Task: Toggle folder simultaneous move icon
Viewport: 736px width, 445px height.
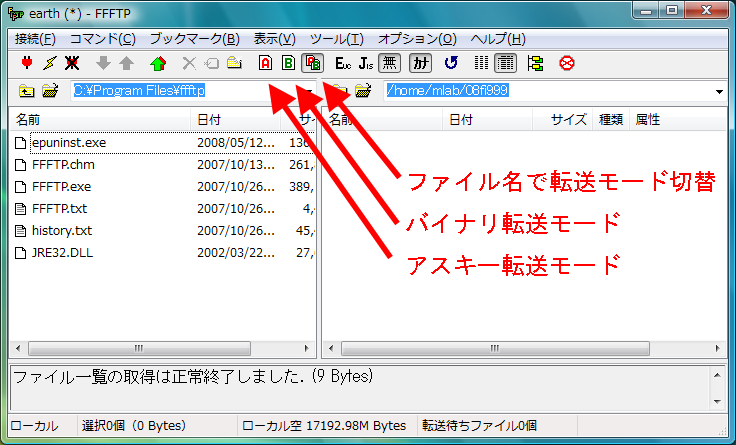Action: click(x=535, y=63)
